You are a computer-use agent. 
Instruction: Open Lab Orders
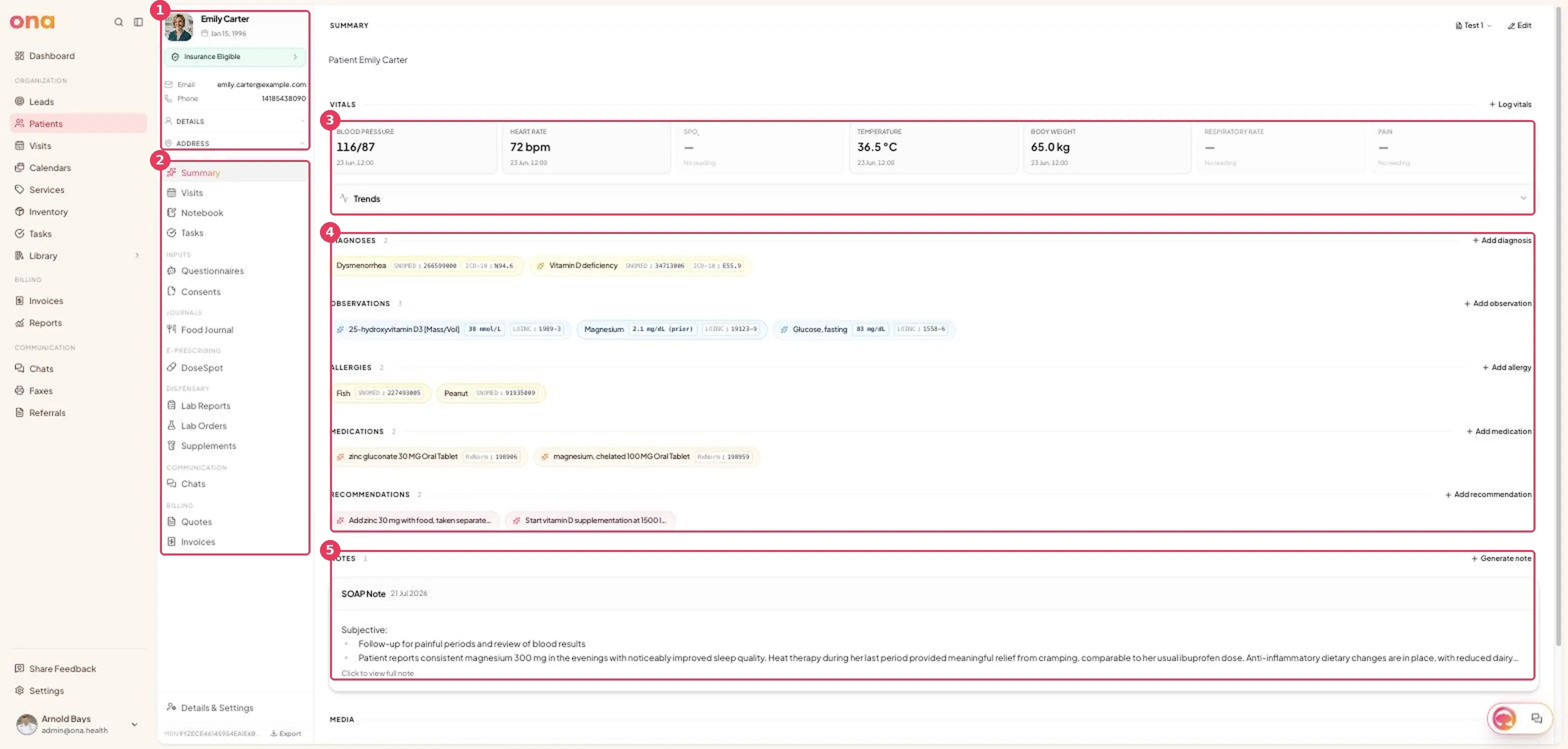click(x=235, y=425)
